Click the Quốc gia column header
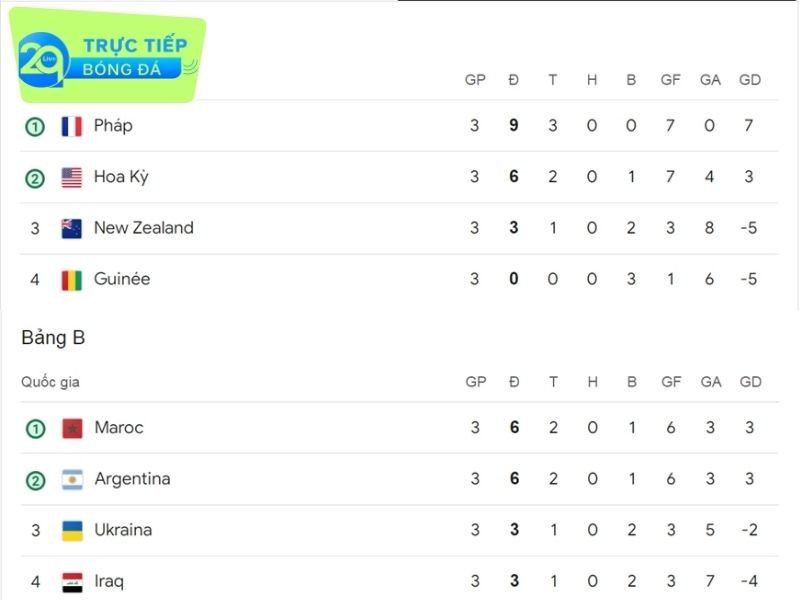Viewport: 800px width, 600px height. pos(50,382)
